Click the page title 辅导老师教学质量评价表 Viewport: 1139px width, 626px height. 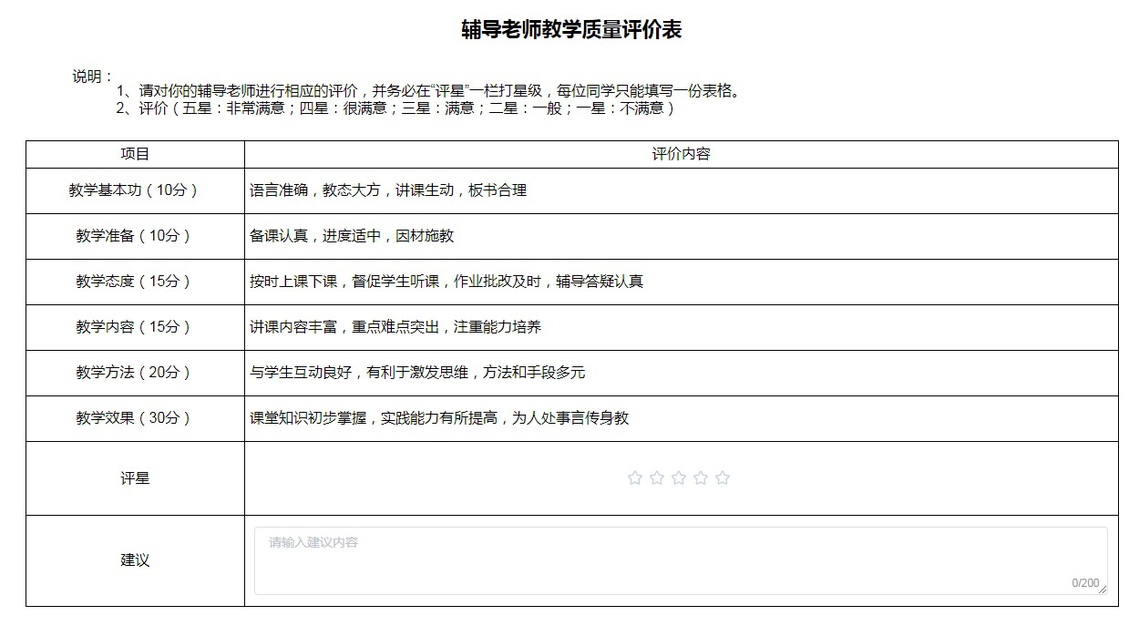pyautogui.click(x=571, y=30)
